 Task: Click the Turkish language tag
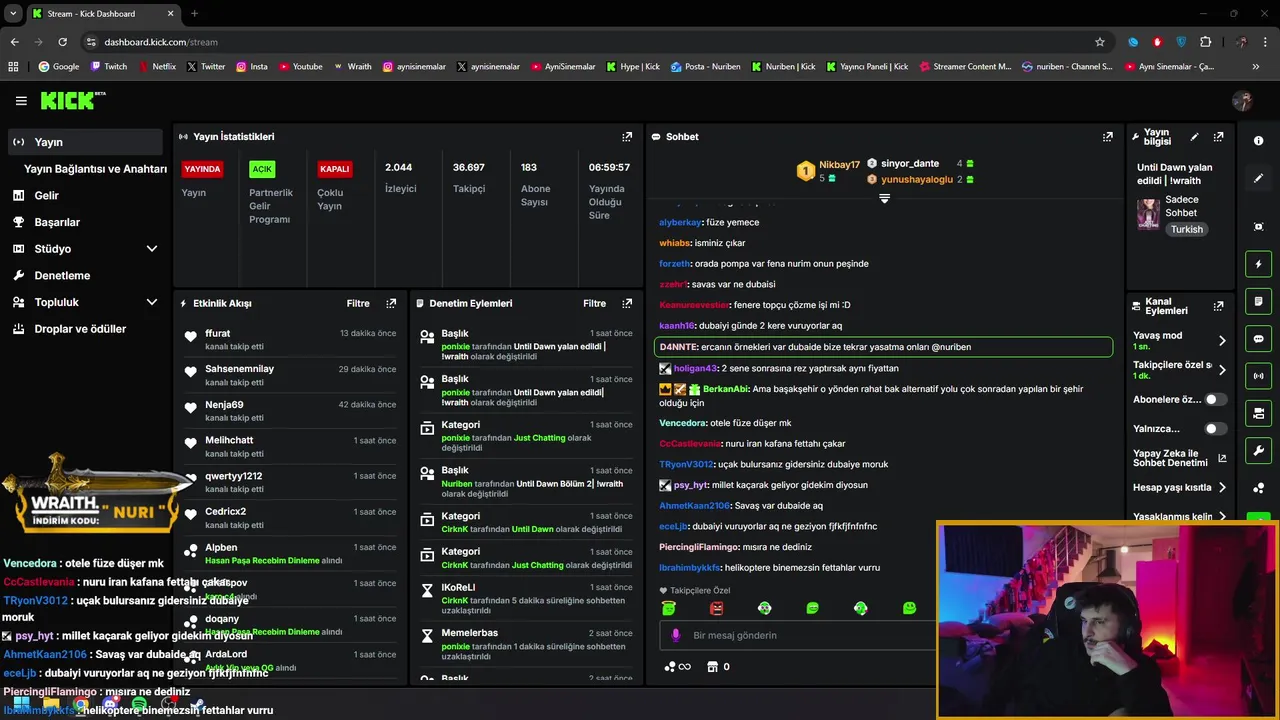coord(1187,229)
